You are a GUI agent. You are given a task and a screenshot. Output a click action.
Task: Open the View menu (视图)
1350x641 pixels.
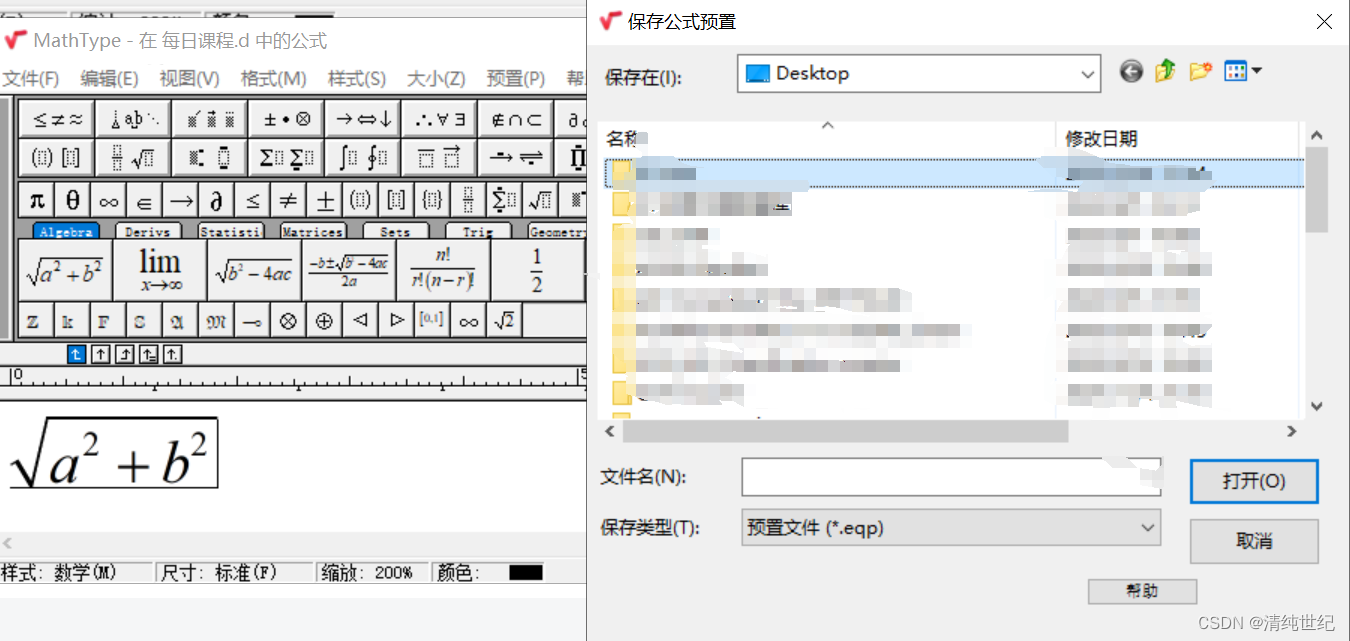click(x=189, y=78)
